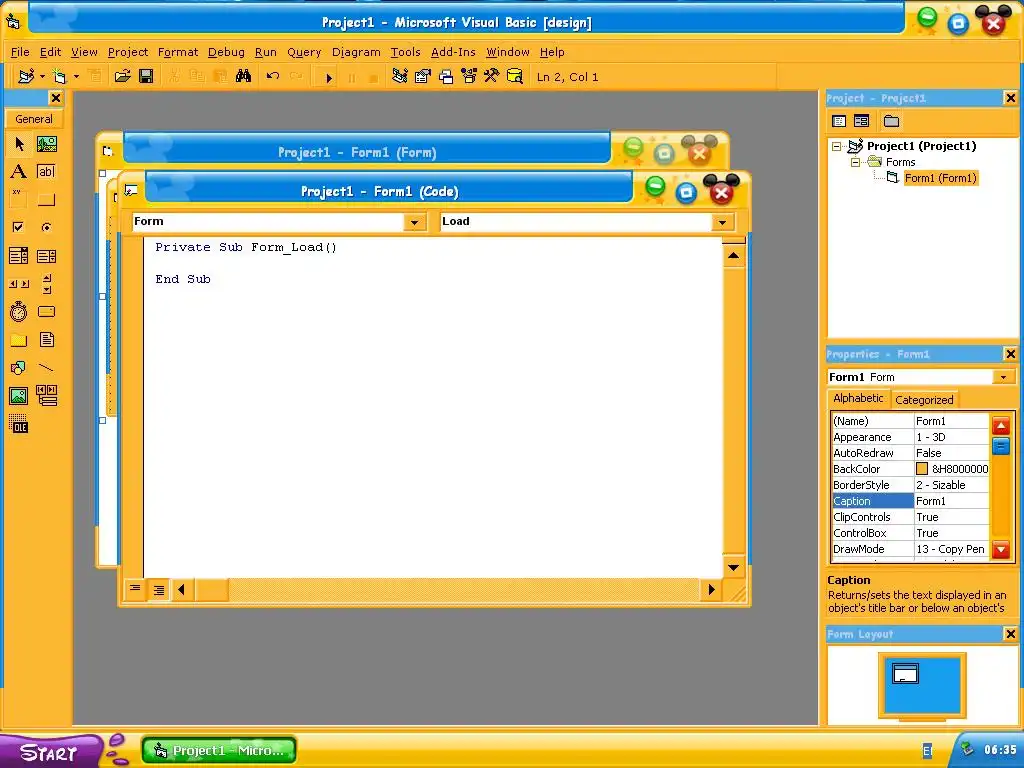Click the General toolbox tab button
1024x768 pixels.
34,119
